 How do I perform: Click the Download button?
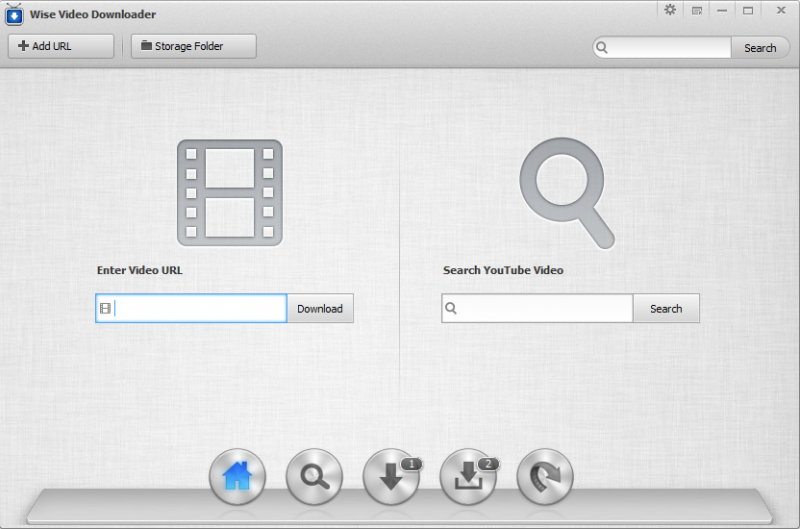[320, 309]
